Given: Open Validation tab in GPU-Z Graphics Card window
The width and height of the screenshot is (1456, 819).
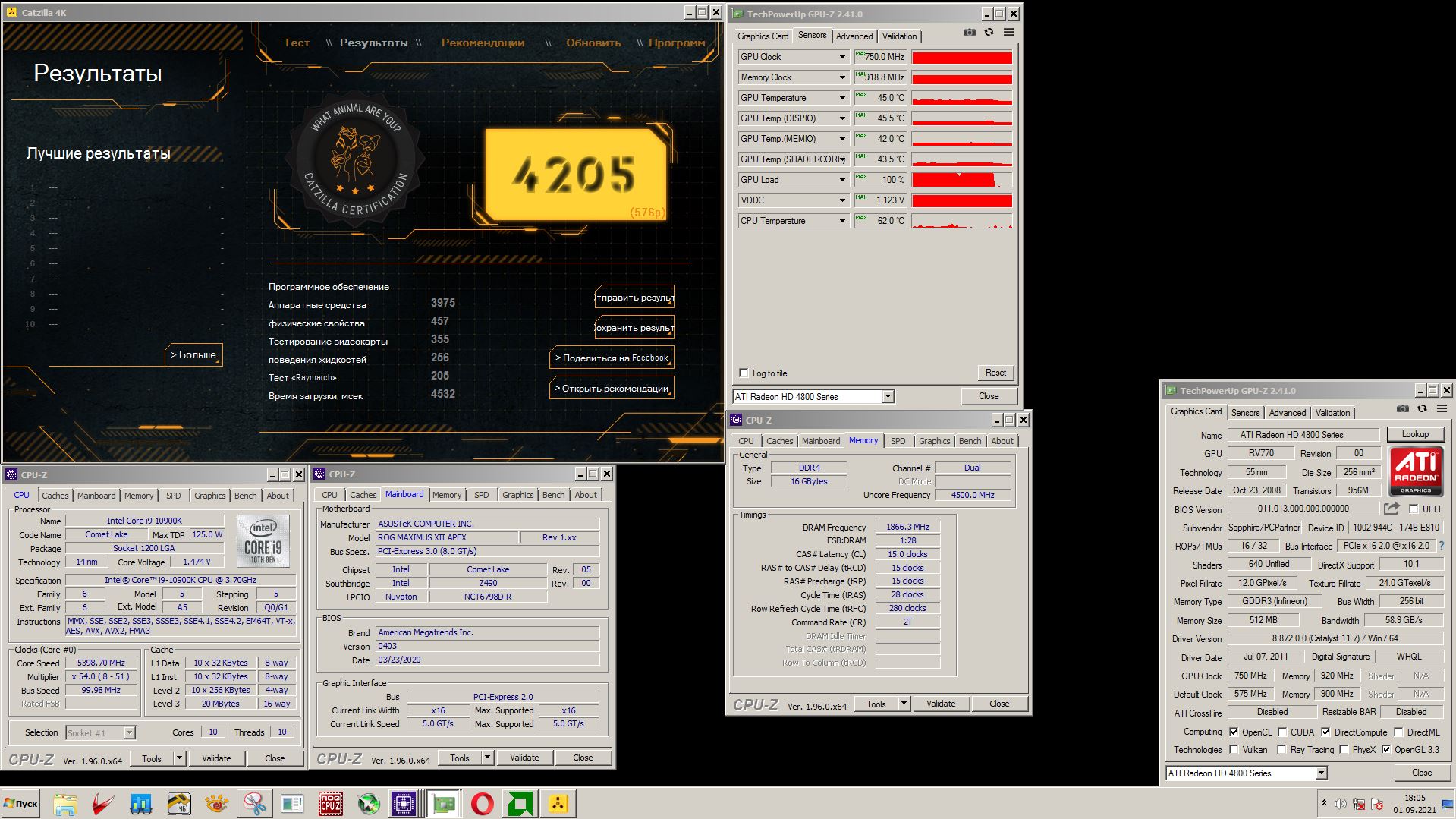Looking at the screenshot, I should (x=1332, y=413).
